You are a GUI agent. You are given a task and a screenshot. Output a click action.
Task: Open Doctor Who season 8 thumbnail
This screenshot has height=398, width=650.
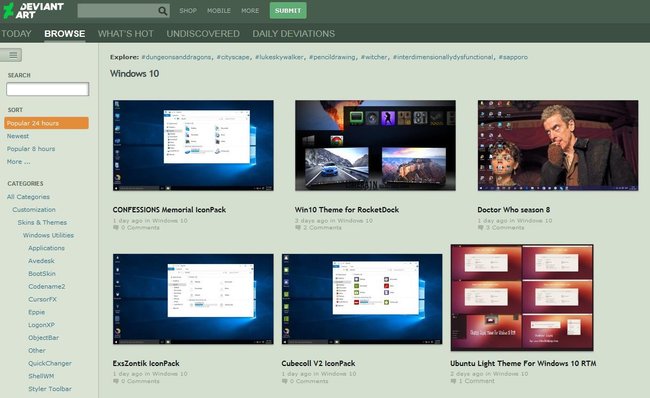[558, 146]
